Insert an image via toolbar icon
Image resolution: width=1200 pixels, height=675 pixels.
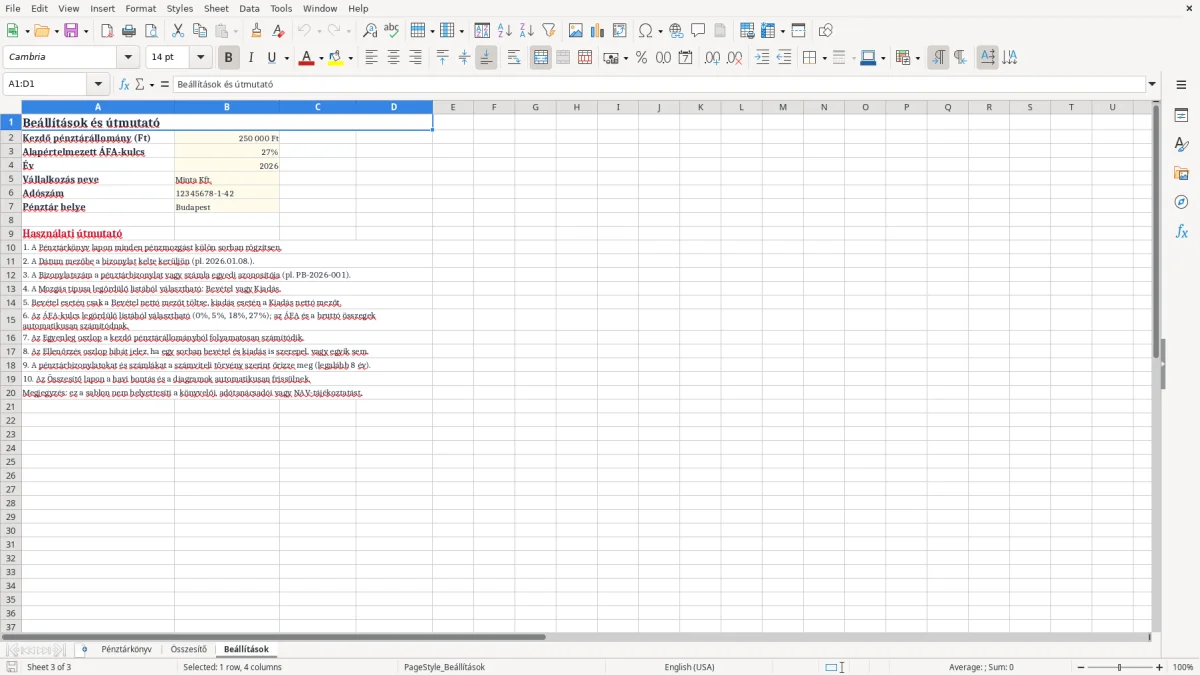click(576, 31)
